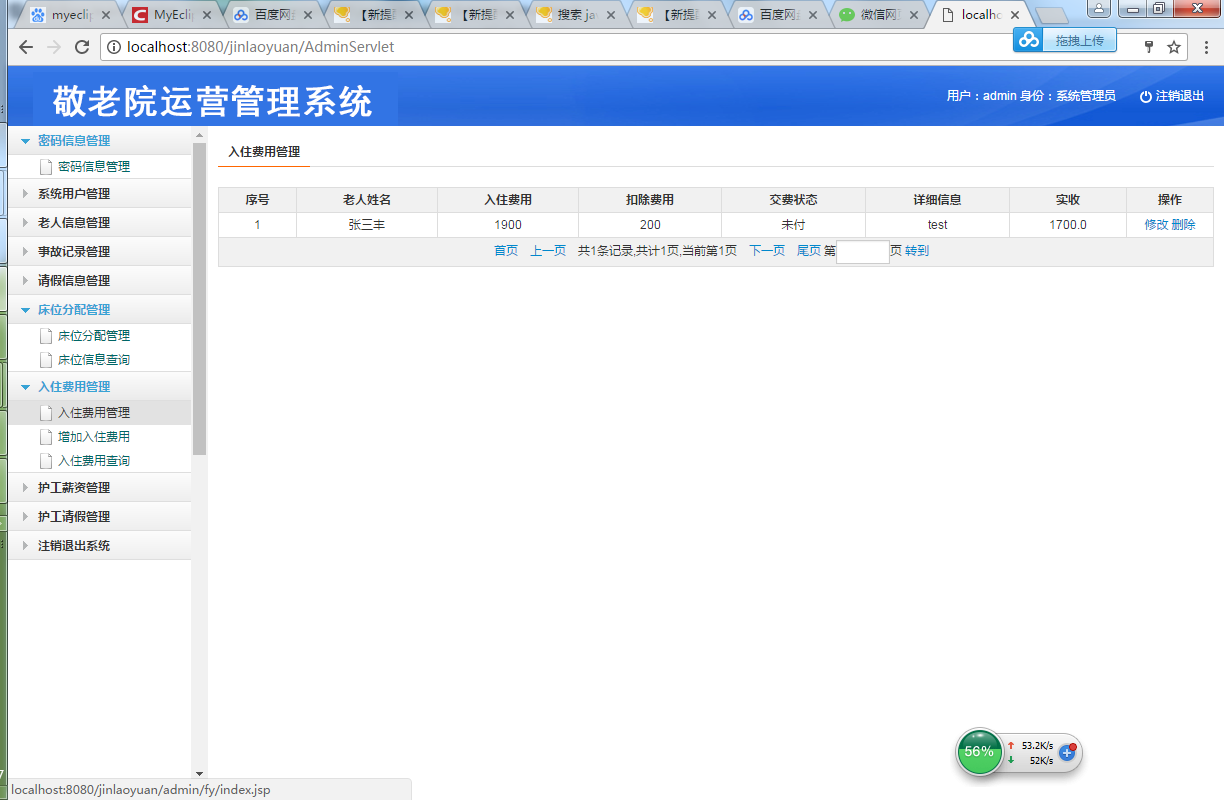Image resolution: width=1224 pixels, height=800 pixels.
Task: Select the 入住费用管理 content tab
Action: [264, 152]
